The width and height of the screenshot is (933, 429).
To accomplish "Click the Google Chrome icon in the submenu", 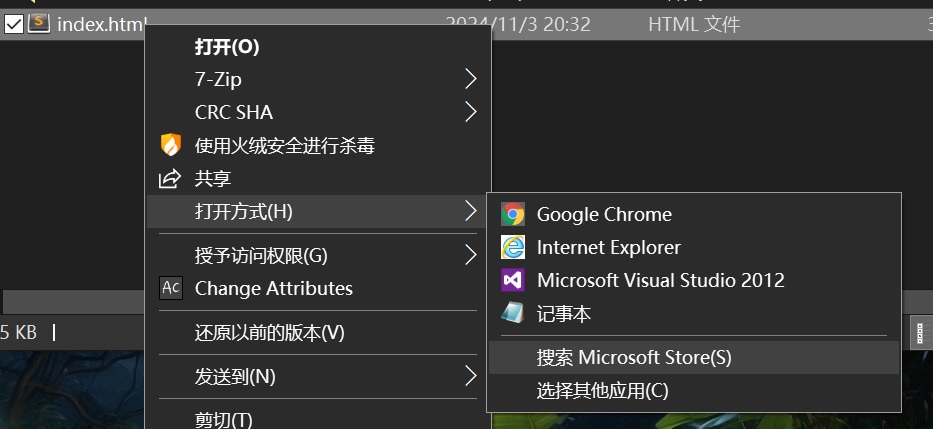I will click(513, 214).
